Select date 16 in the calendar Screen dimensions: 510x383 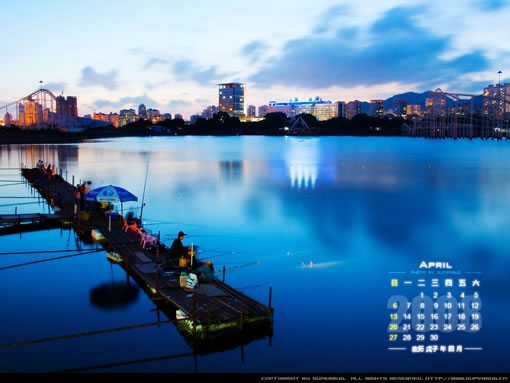click(434, 317)
